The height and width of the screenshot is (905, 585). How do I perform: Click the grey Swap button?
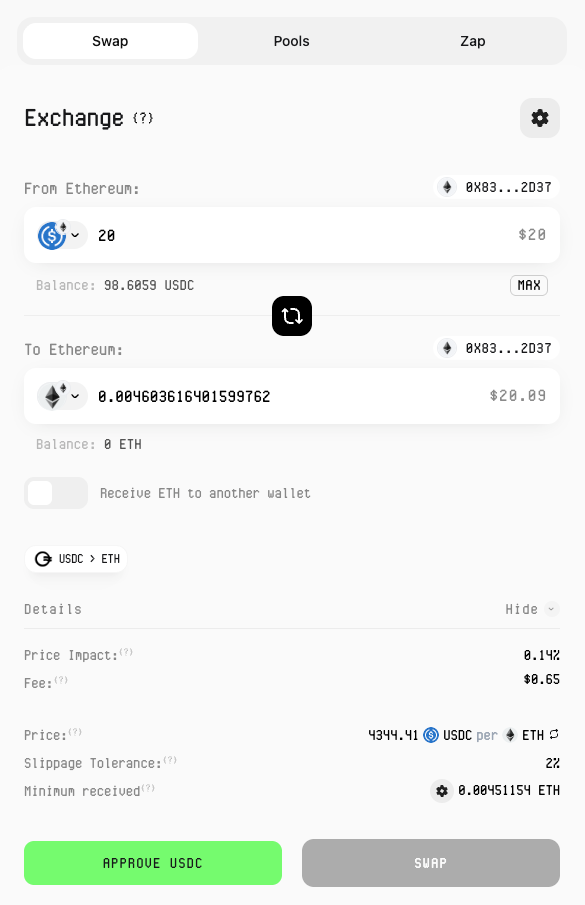point(431,863)
